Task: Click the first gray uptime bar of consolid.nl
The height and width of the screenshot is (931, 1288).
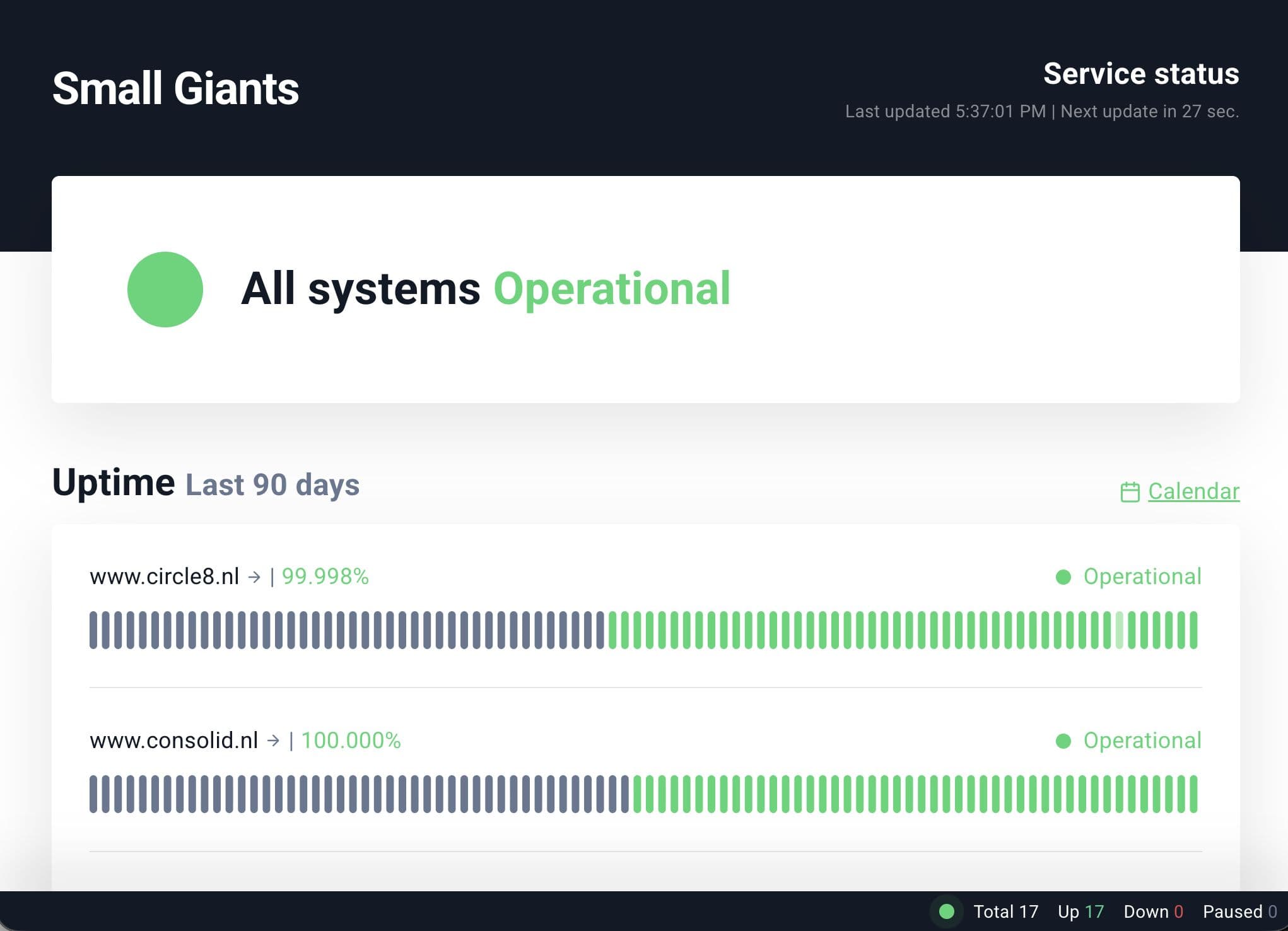Action: (93, 794)
